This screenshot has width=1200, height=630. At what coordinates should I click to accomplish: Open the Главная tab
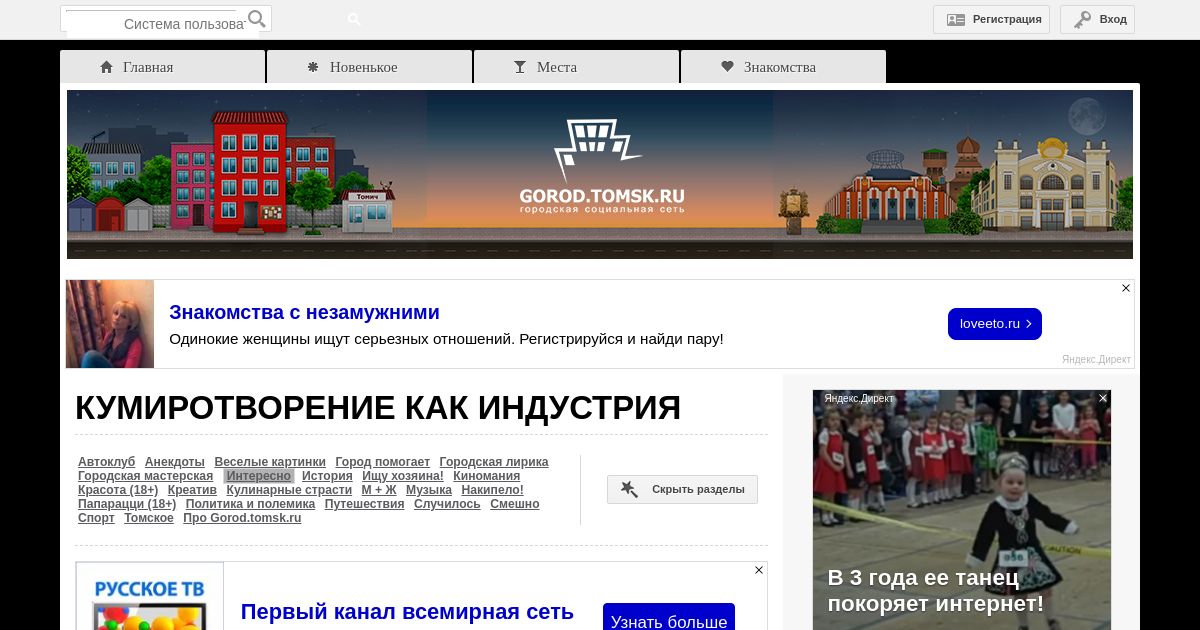(x=162, y=67)
